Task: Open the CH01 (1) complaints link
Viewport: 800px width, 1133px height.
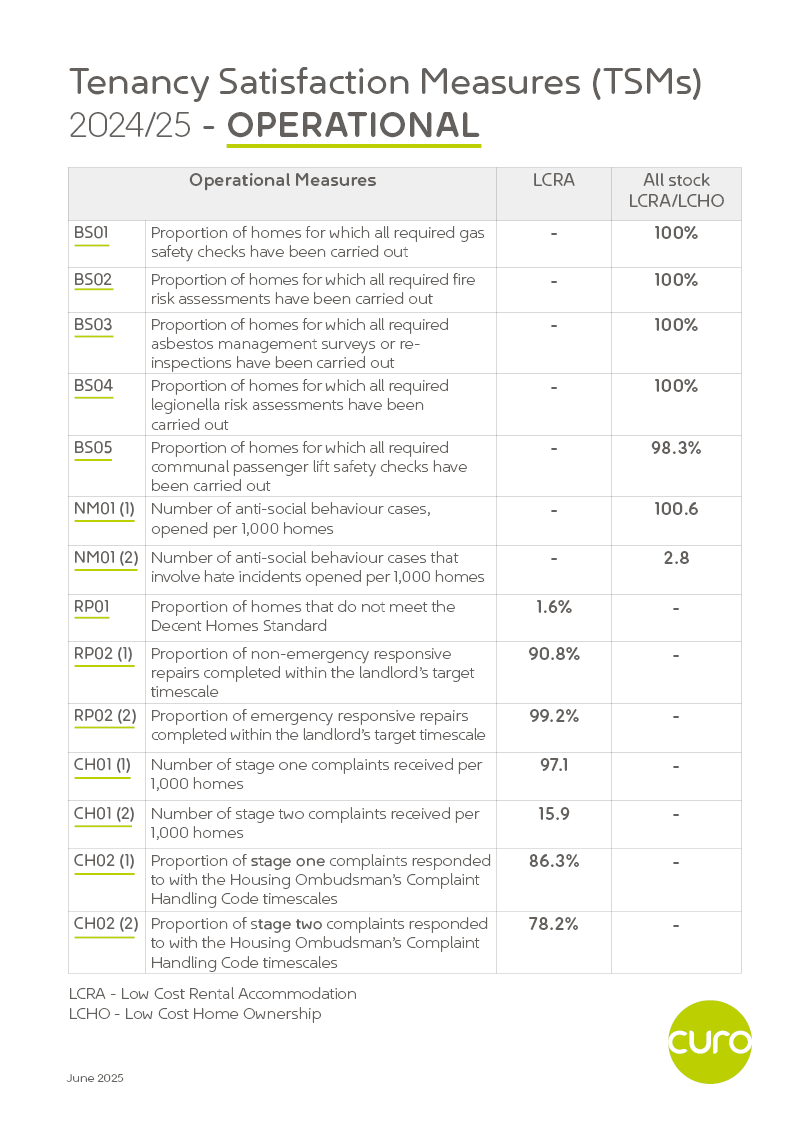Action: coord(102,765)
